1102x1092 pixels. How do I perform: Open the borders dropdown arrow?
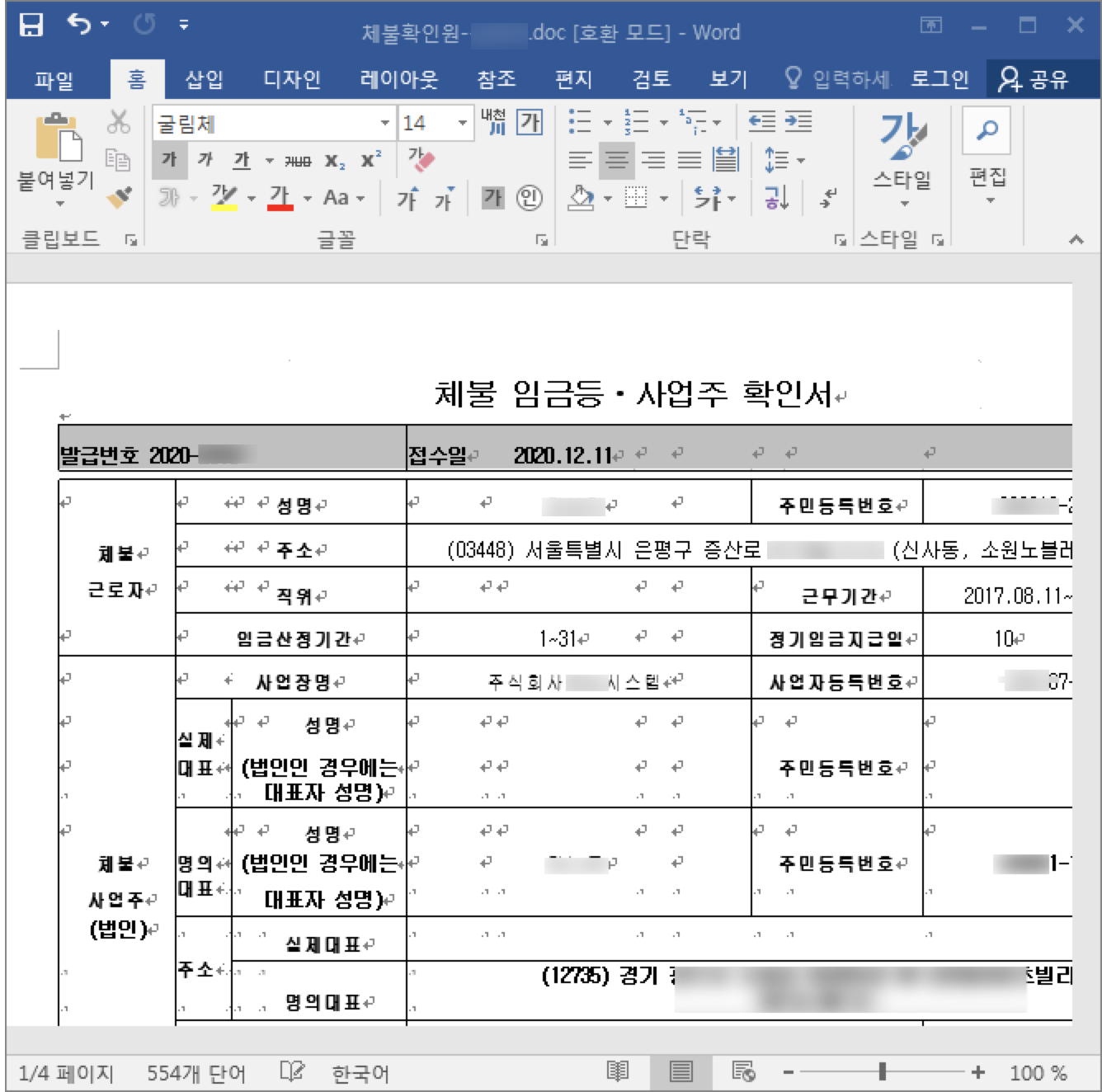tap(664, 199)
